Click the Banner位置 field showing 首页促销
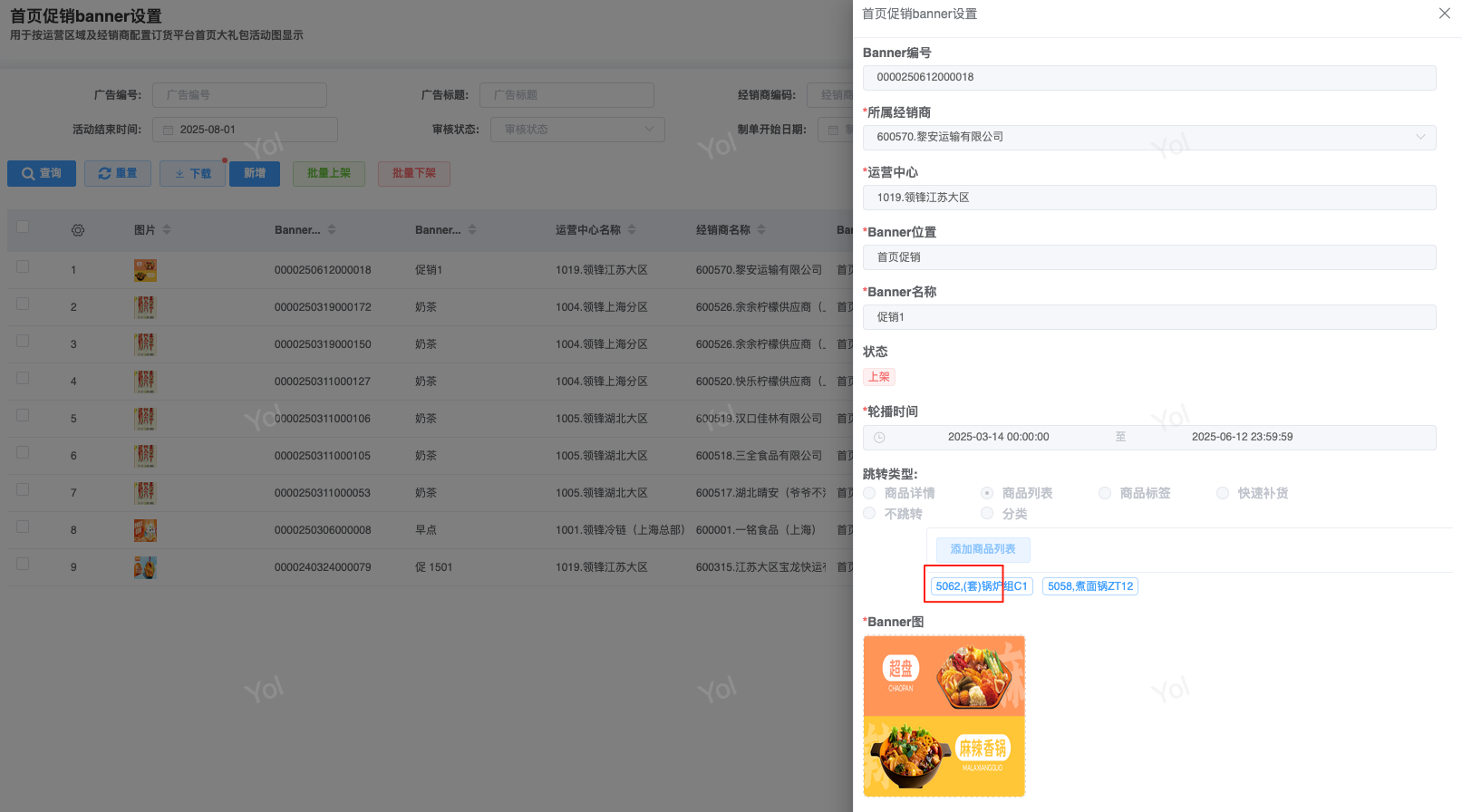 pos(1149,257)
